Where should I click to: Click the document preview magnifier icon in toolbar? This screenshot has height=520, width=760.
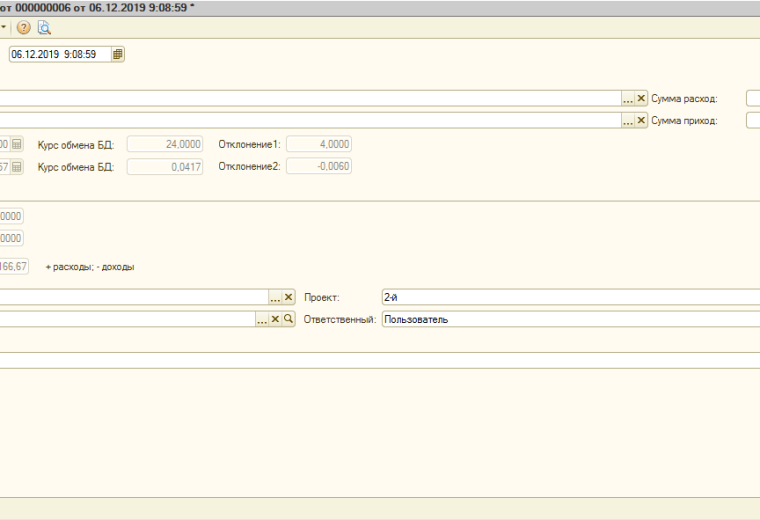(44, 27)
